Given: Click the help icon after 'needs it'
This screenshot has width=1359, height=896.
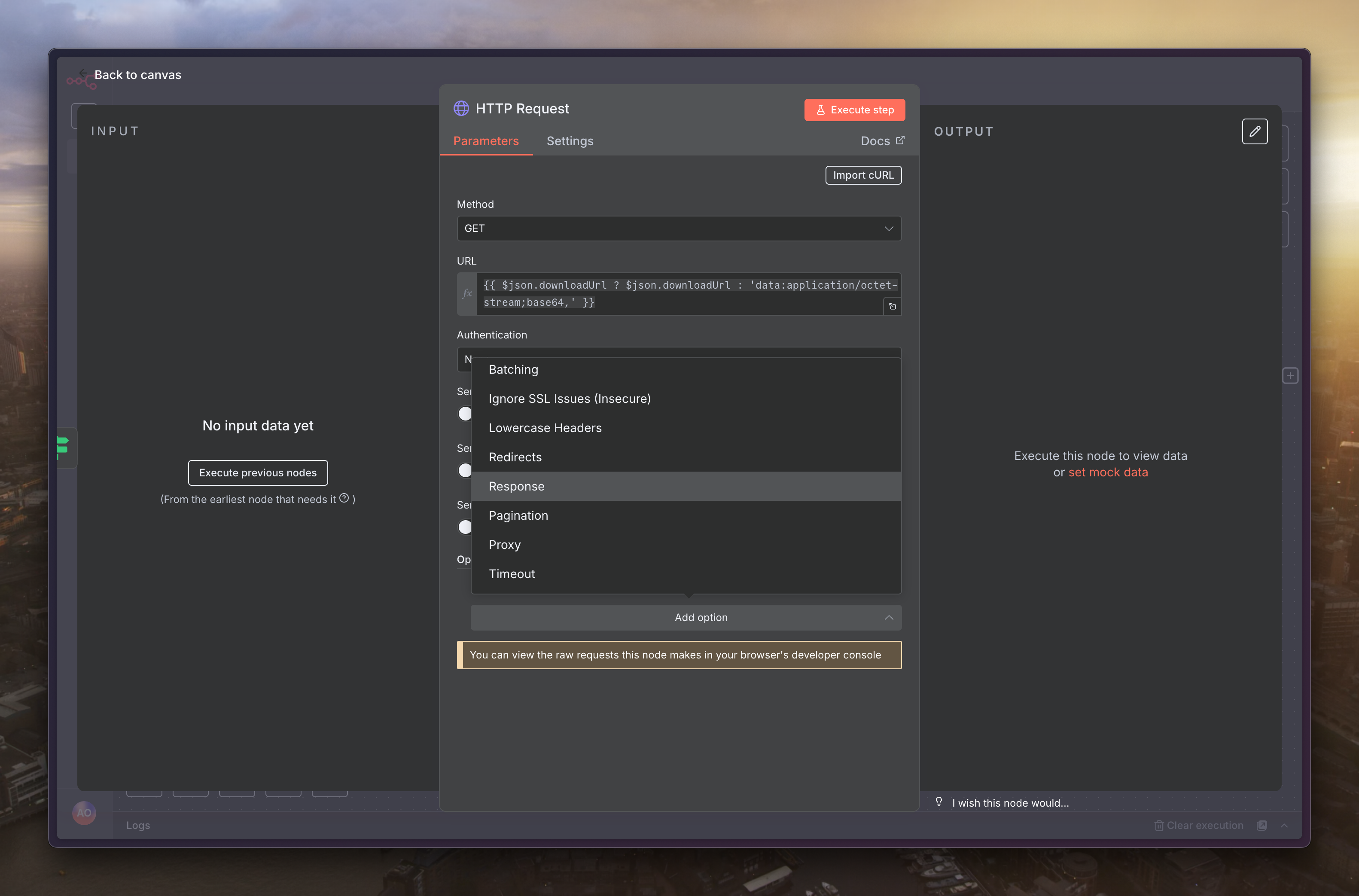Looking at the screenshot, I should click(x=344, y=498).
